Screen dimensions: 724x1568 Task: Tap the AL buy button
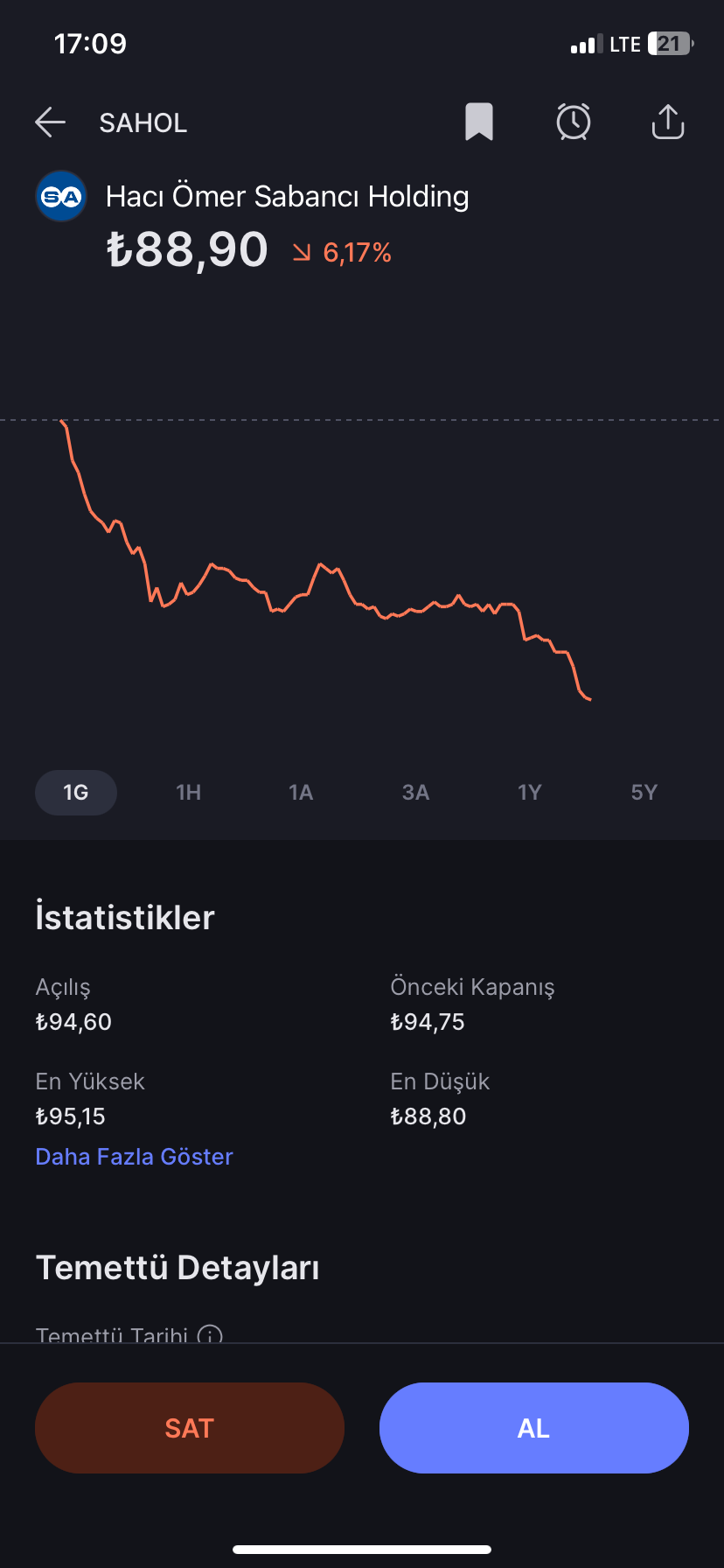coord(534,1428)
